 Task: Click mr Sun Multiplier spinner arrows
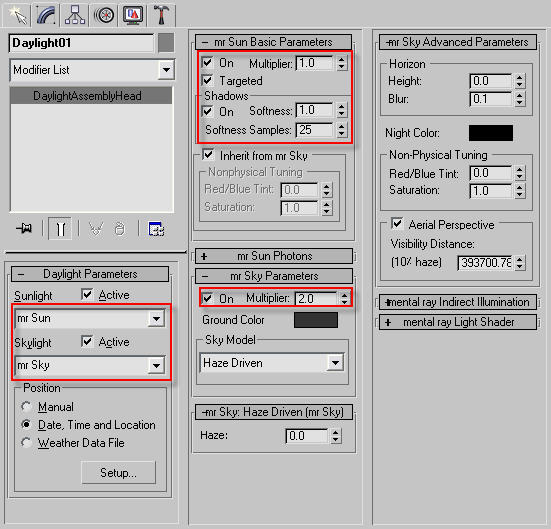342,63
